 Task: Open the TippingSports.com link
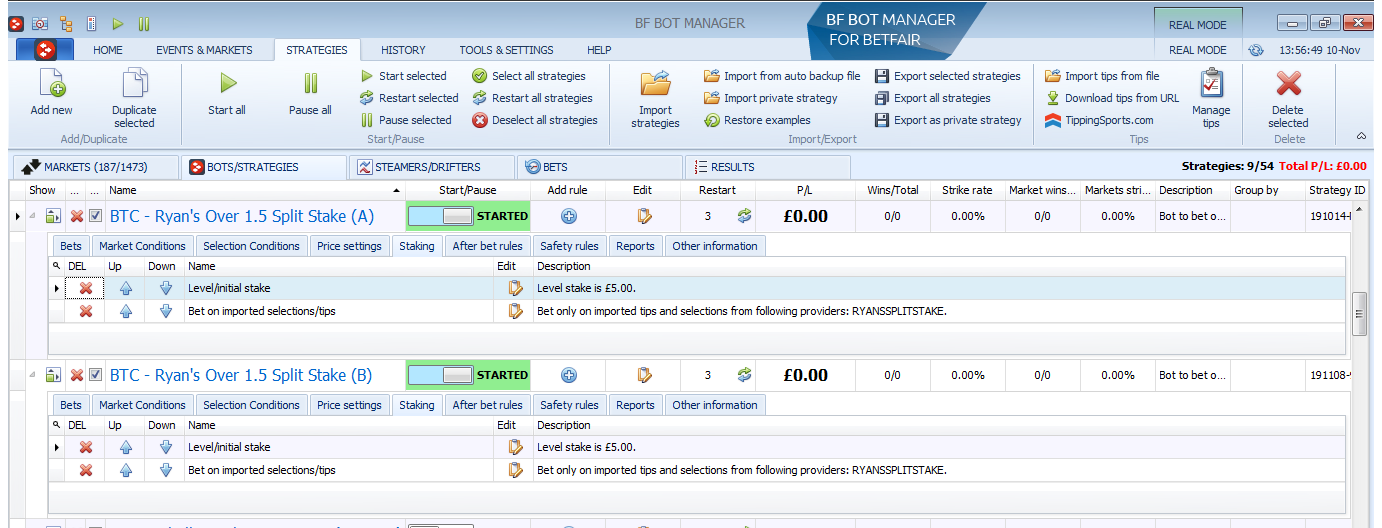(1099, 120)
